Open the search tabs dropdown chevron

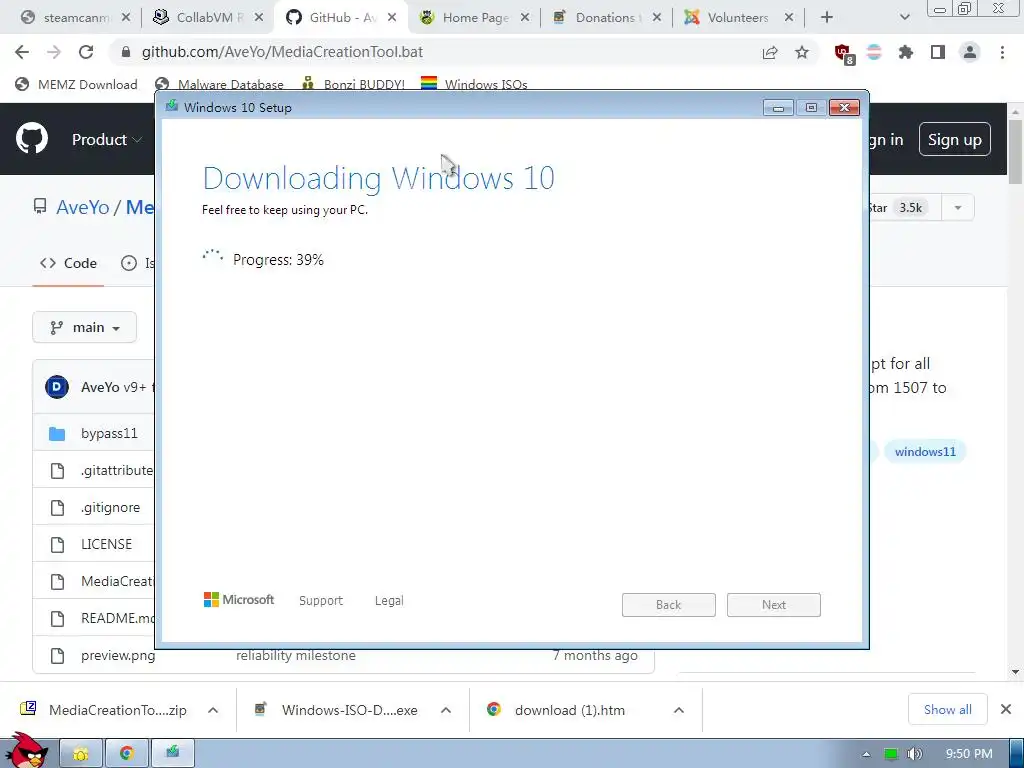(904, 18)
